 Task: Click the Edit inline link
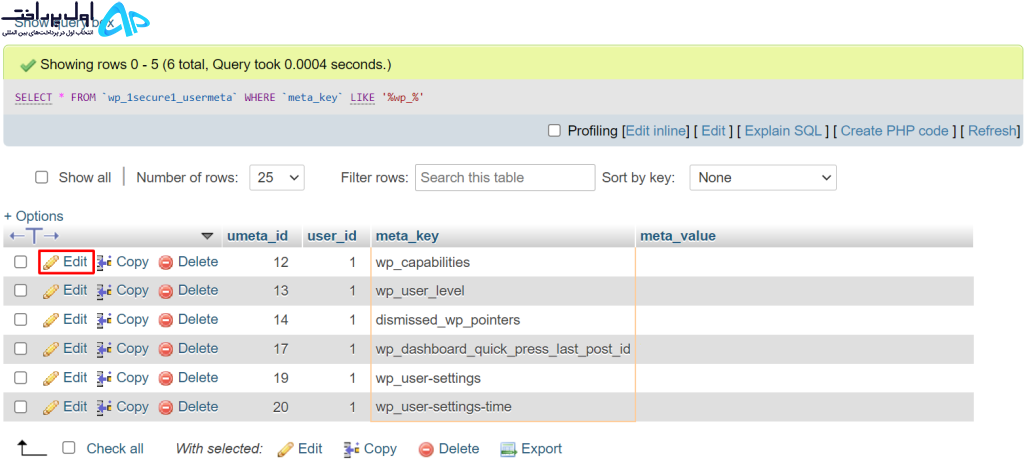pyautogui.click(x=656, y=131)
